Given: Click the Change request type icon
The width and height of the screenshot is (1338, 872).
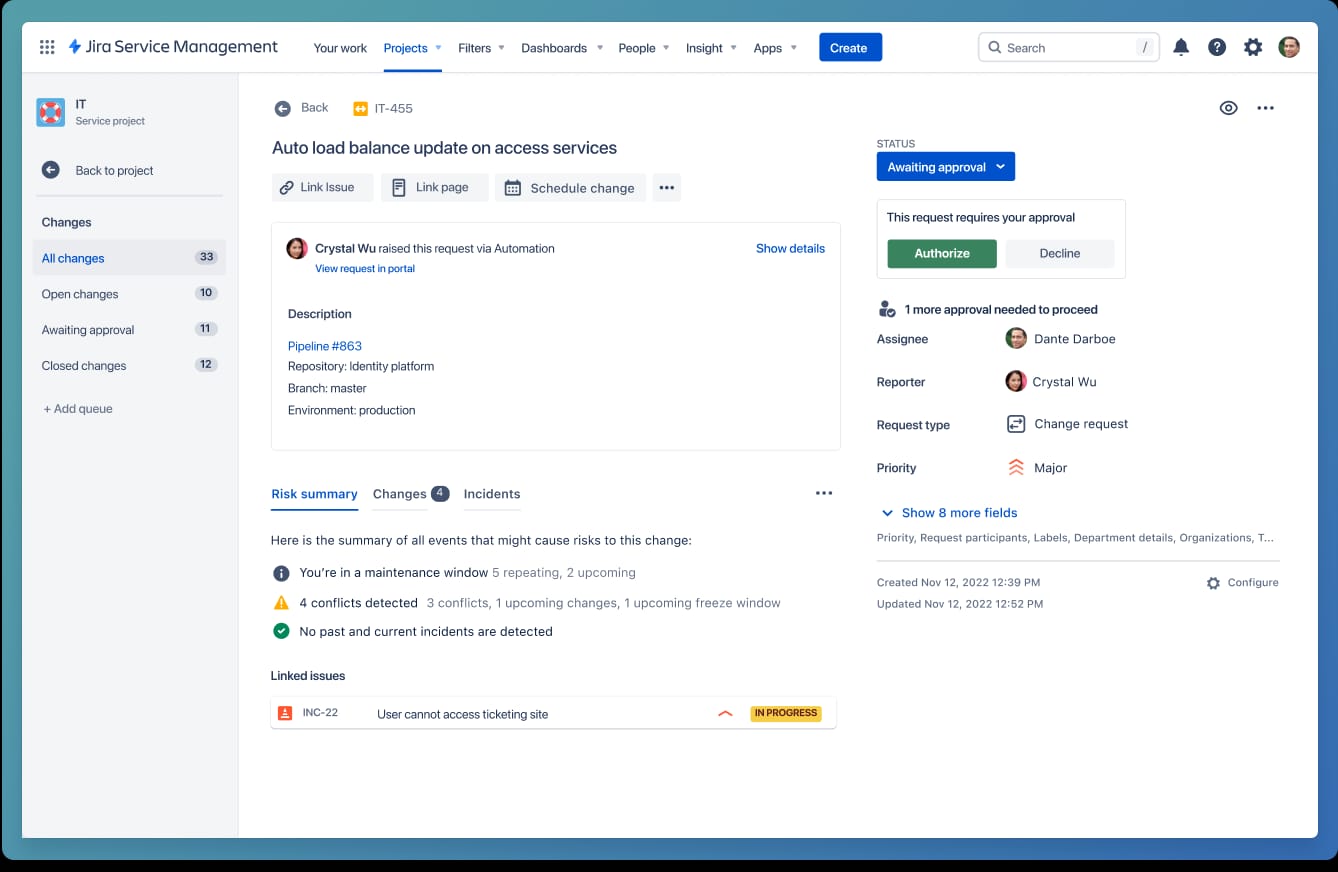Looking at the screenshot, I should pos(1016,424).
